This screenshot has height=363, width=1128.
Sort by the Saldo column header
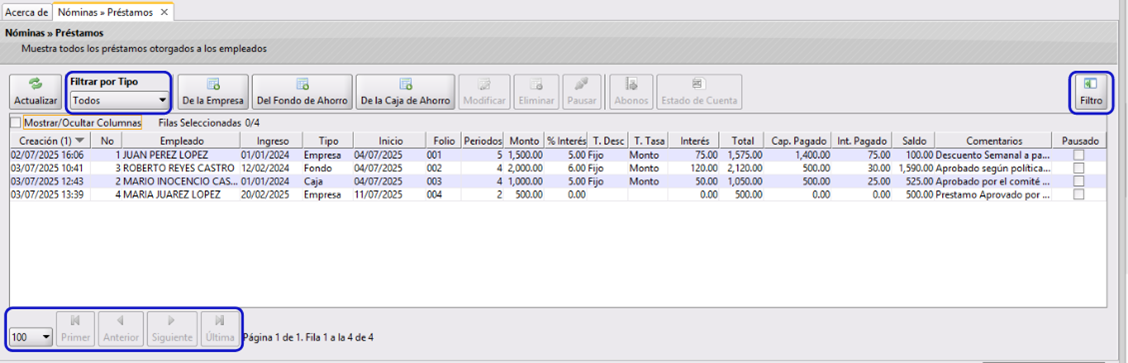pyautogui.click(x=914, y=141)
